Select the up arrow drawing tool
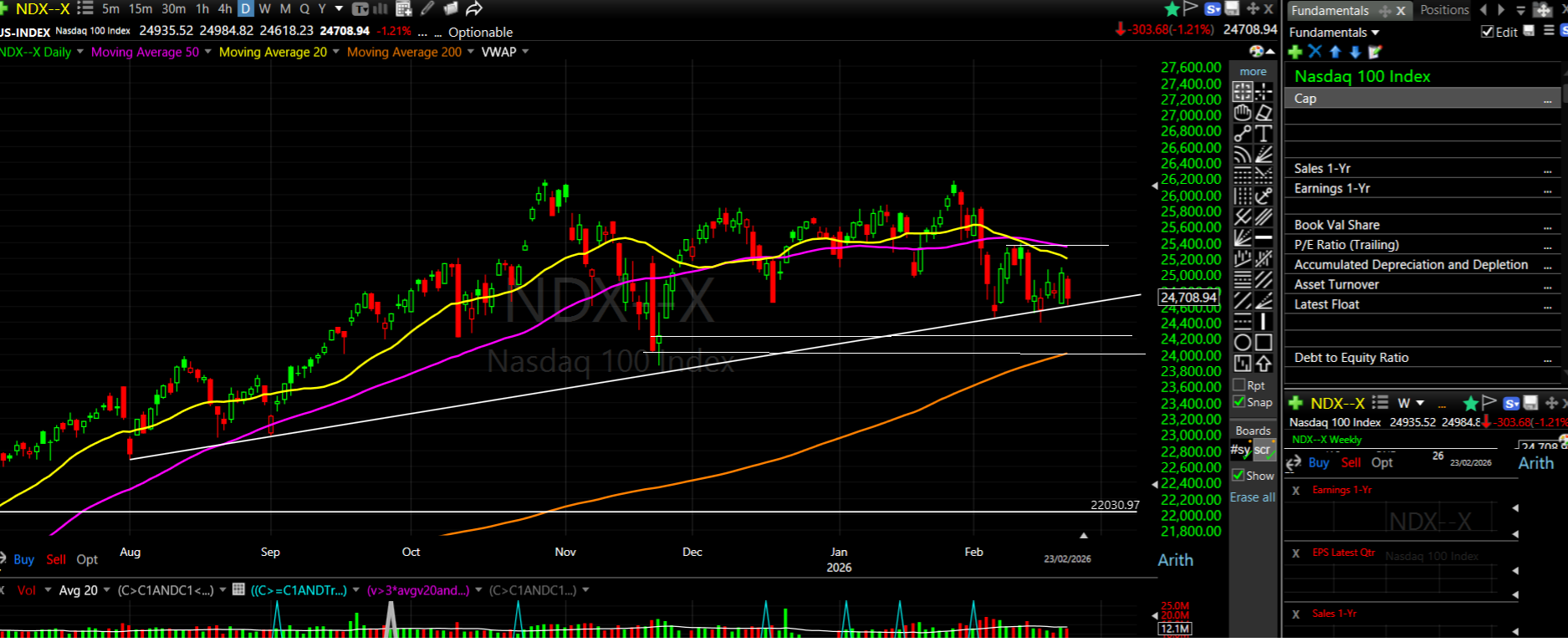Viewport: 1568px width, 642px height. [1264, 363]
